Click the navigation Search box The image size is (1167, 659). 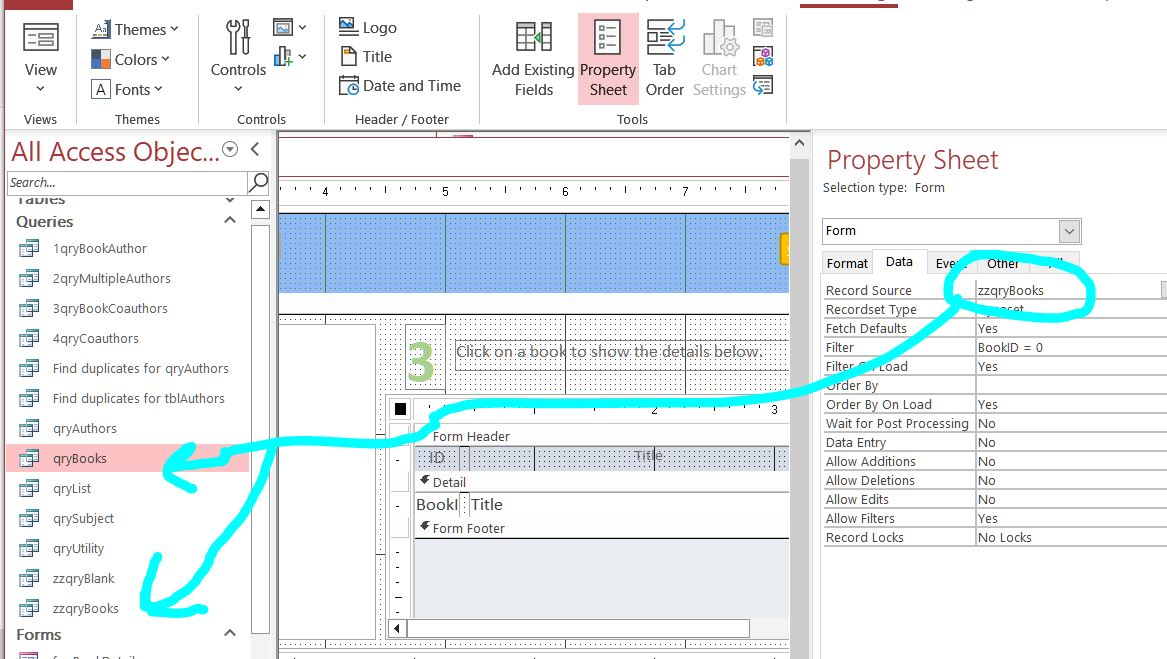coord(127,182)
